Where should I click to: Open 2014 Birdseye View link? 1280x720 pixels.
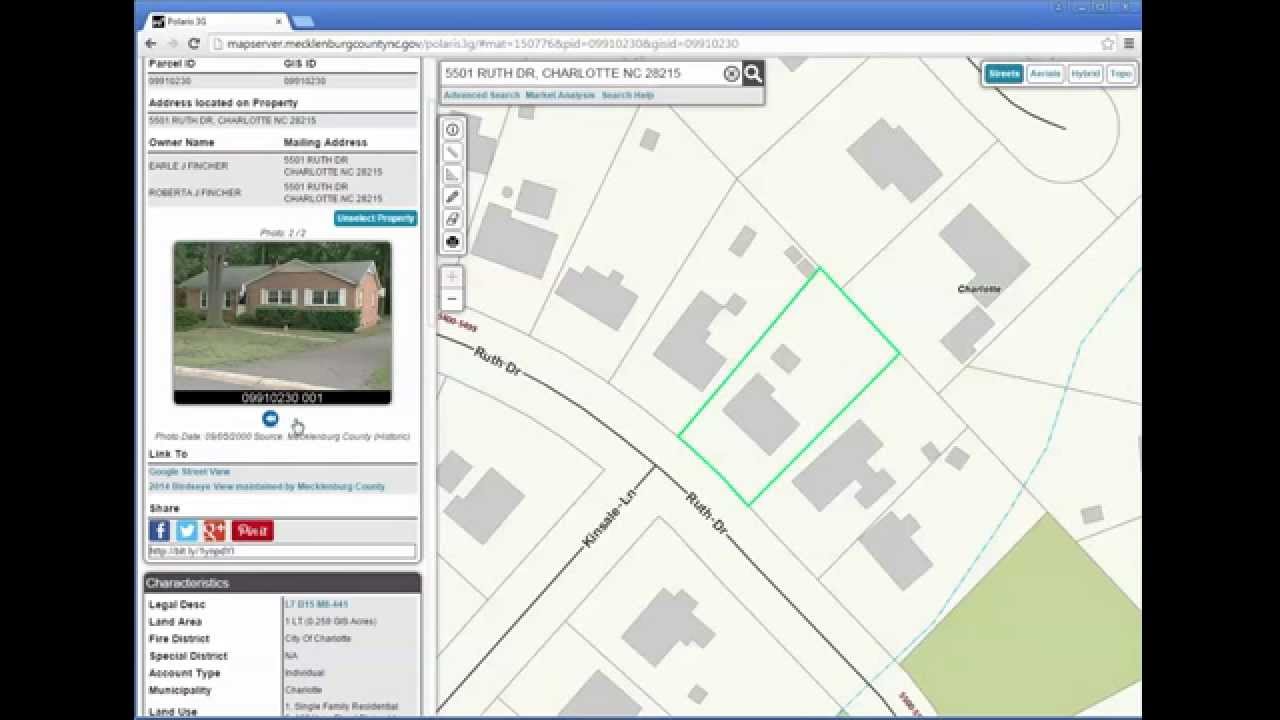[x=267, y=486]
